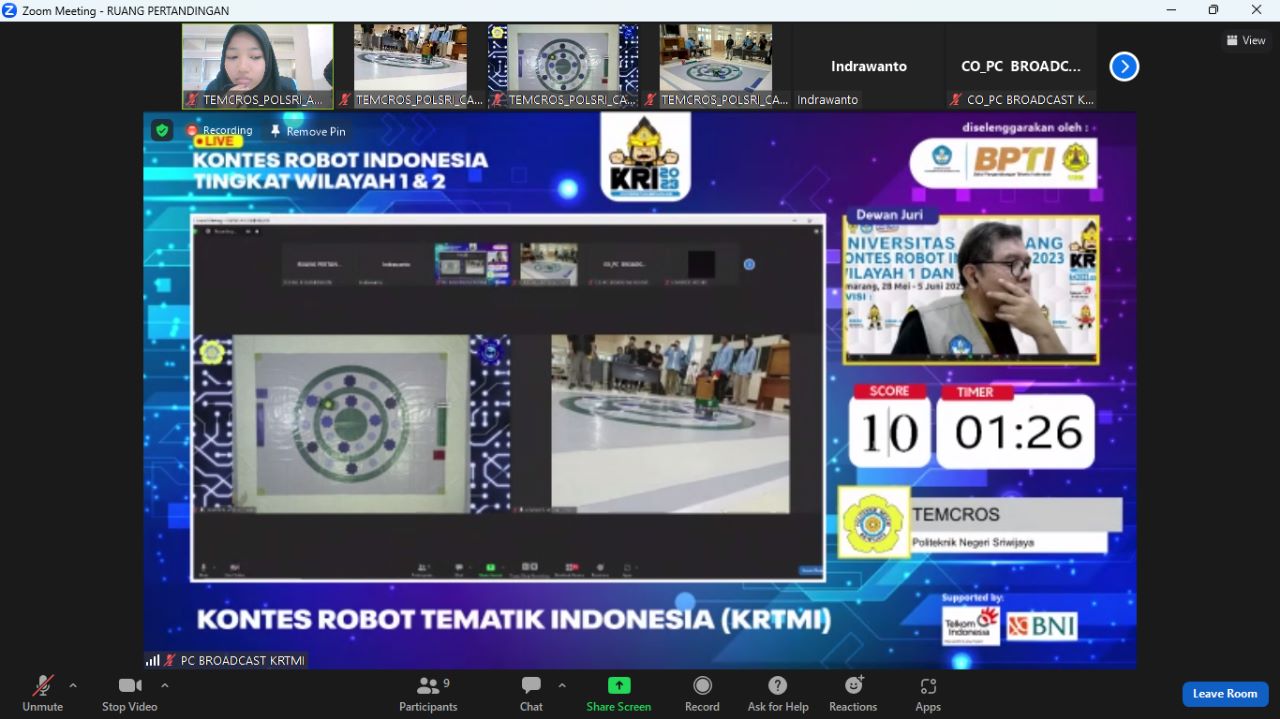Open the Chat panel
This screenshot has width=1280, height=719.
tap(530, 692)
